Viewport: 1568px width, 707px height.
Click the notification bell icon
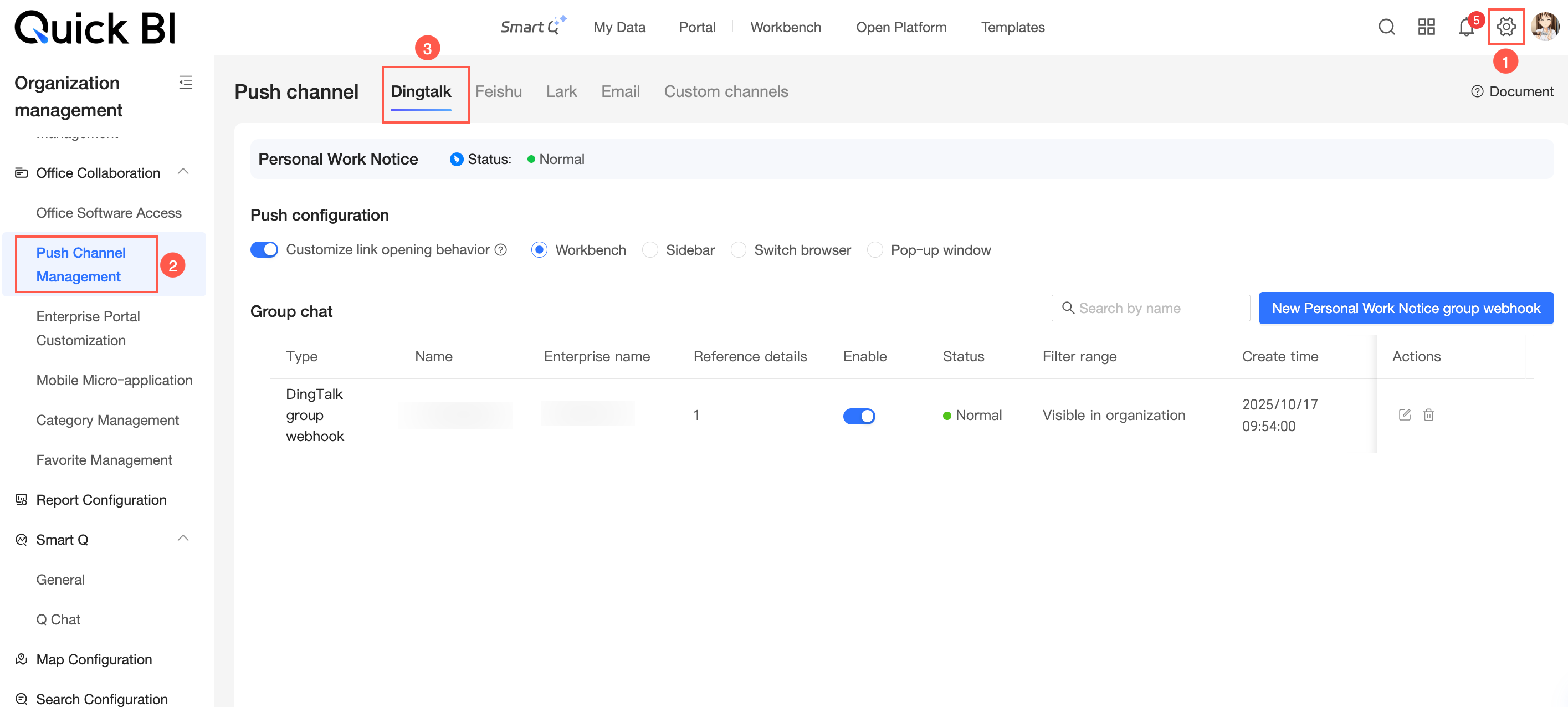(1465, 27)
